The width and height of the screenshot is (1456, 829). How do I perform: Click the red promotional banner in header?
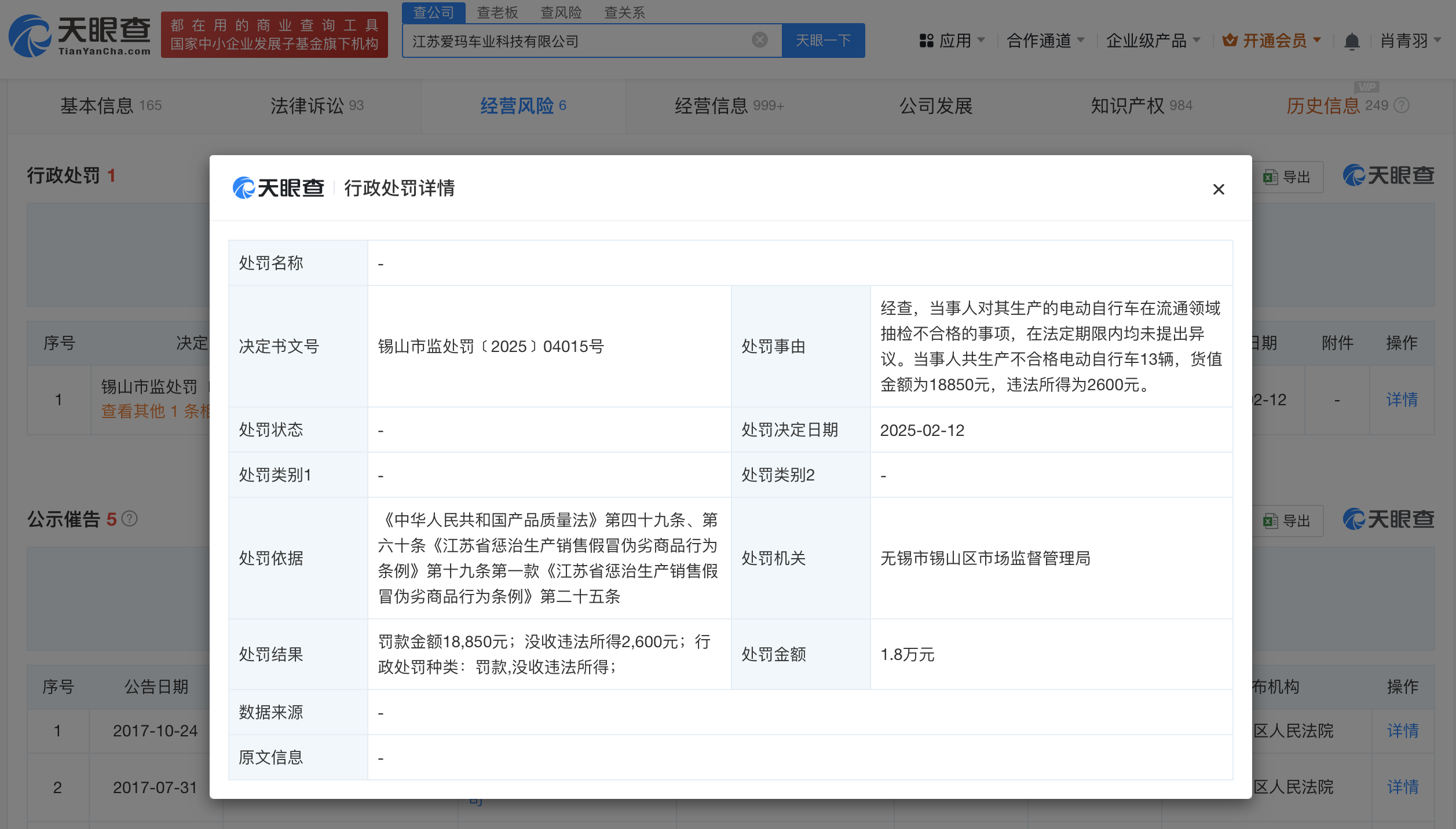[x=275, y=35]
